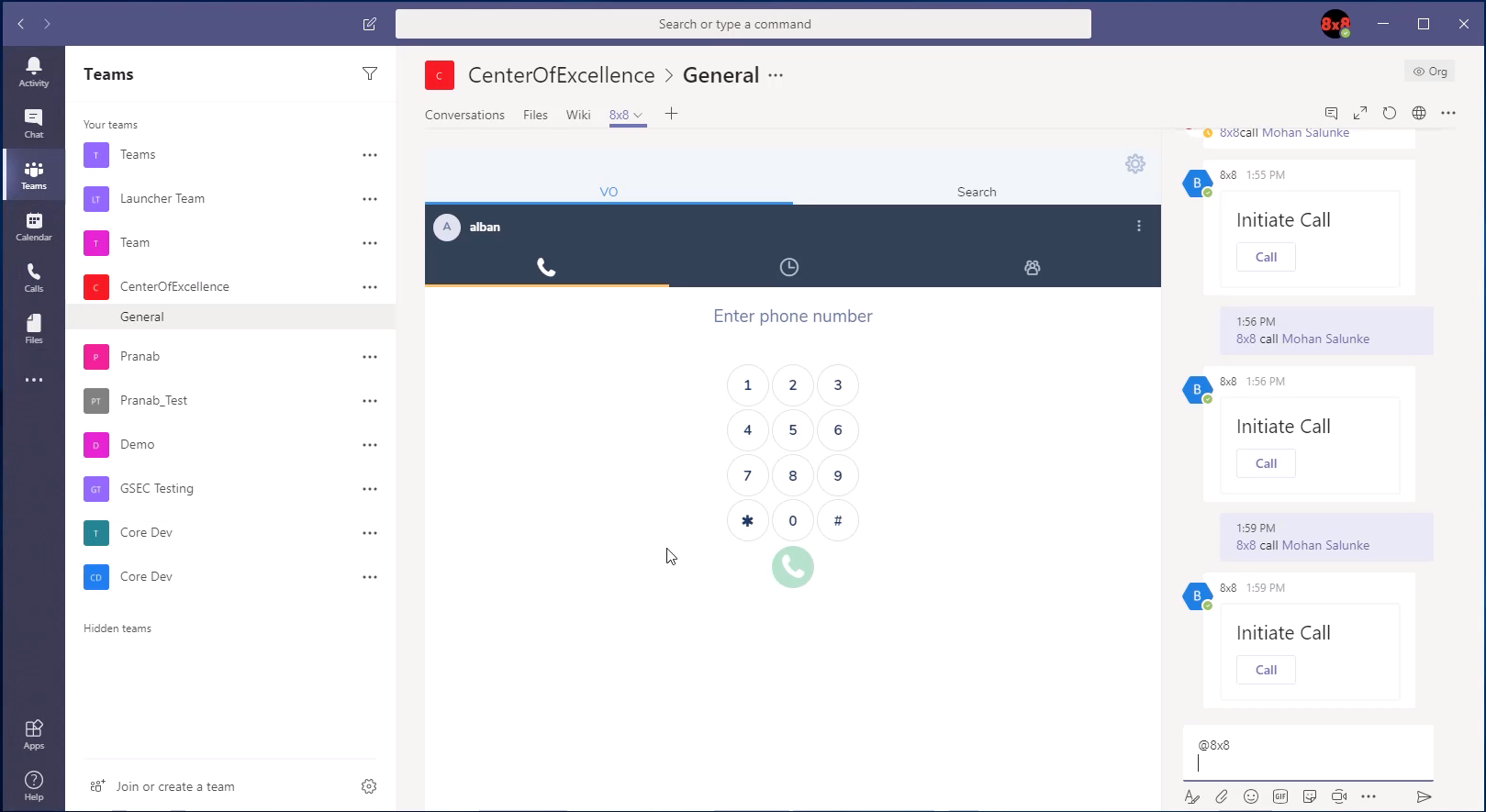The height and width of the screenshot is (812, 1486).
Task: Click the Enter phone number field
Action: (793, 317)
